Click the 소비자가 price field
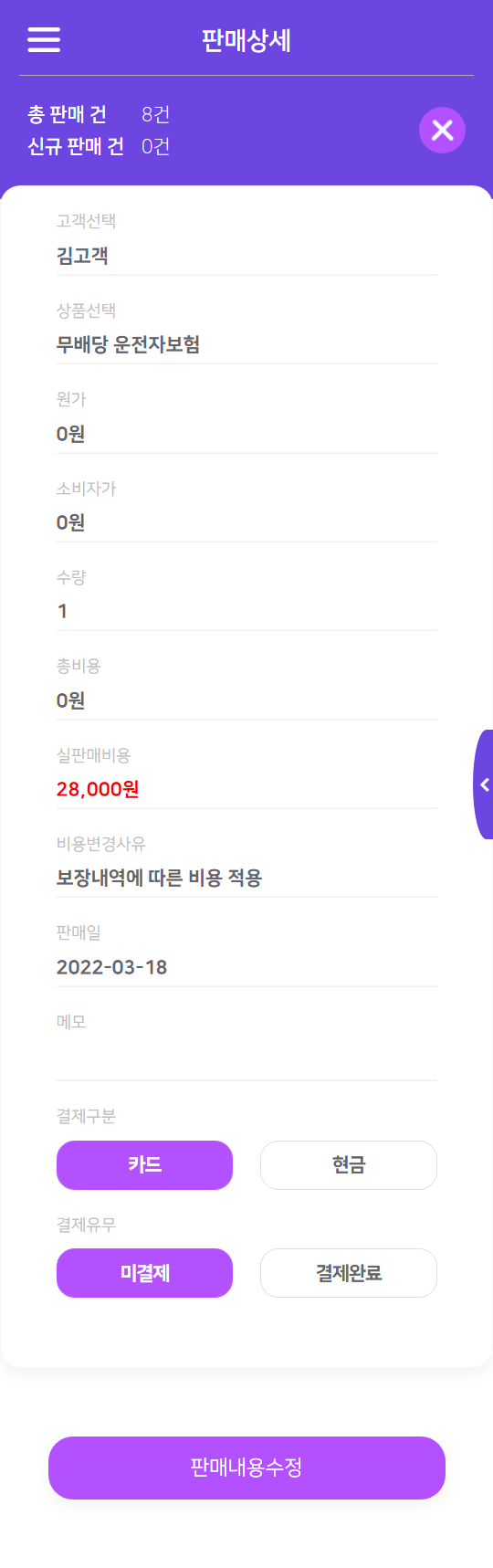Viewport: 493px width, 1568px height. pos(246,522)
